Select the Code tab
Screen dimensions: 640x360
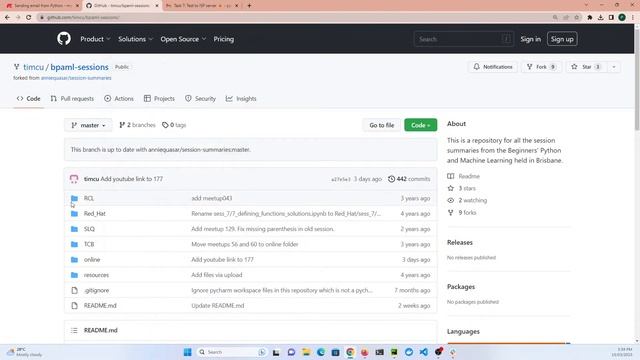(x=29, y=99)
